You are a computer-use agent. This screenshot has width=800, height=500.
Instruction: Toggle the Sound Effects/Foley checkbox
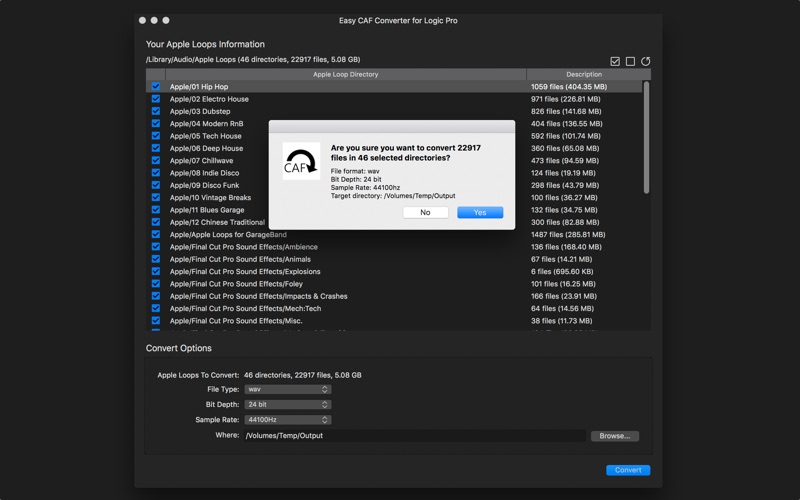pos(156,284)
